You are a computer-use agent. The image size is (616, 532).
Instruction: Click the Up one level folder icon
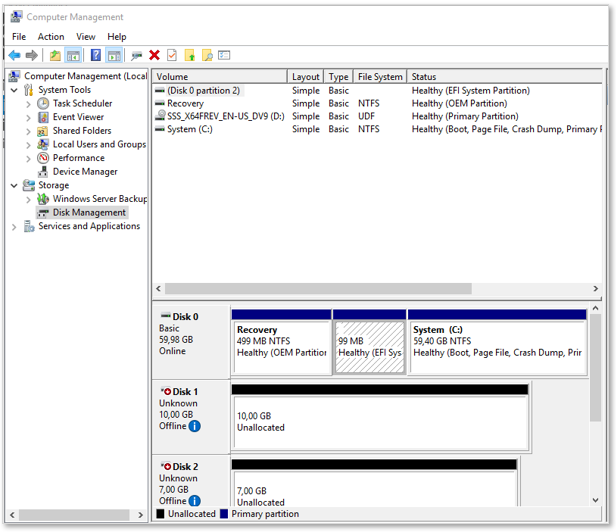pyautogui.click(x=55, y=55)
